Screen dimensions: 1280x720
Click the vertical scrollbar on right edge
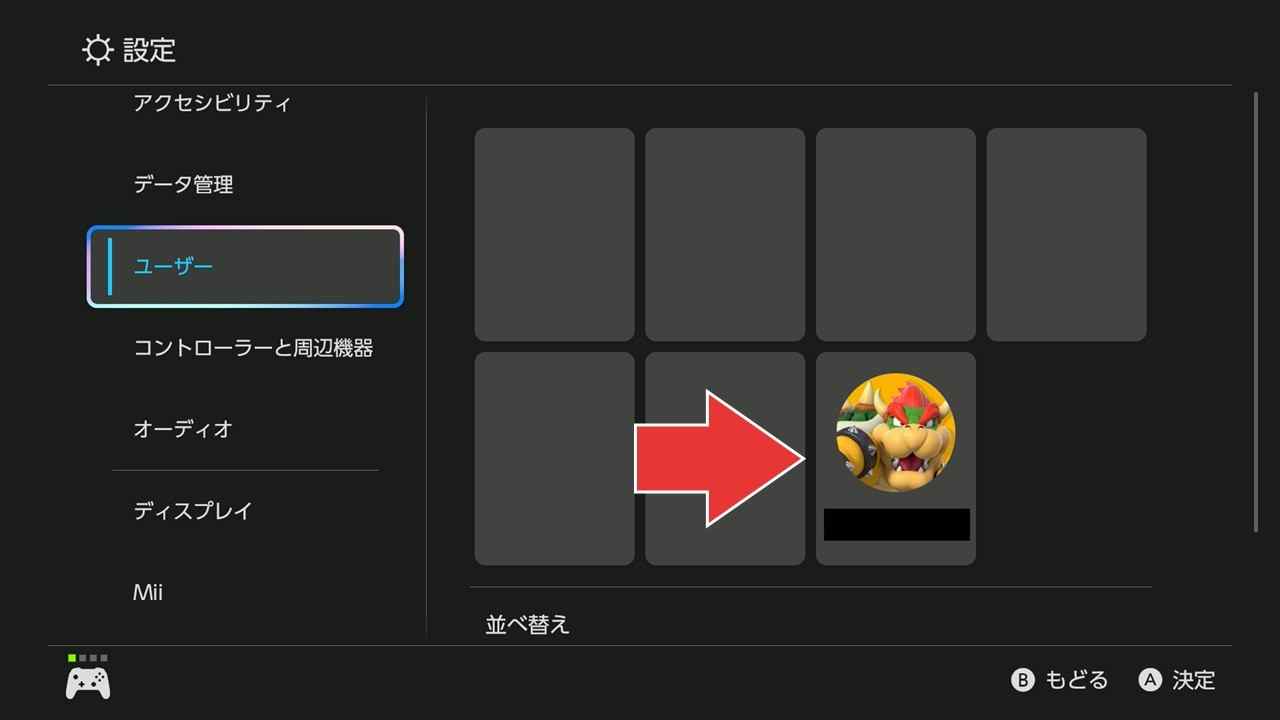pyautogui.click(x=1256, y=312)
